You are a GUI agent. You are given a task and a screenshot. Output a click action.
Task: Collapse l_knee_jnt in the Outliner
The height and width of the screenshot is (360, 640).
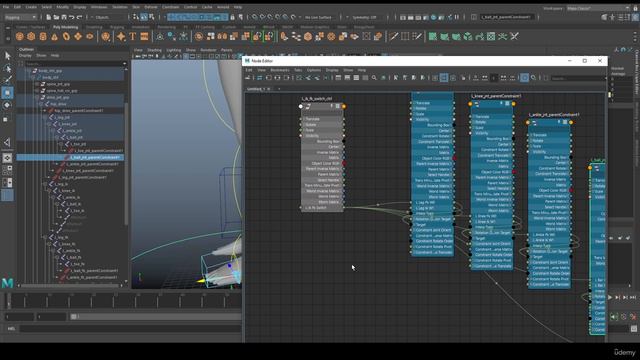pyautogui.click(x=49, y=124)
